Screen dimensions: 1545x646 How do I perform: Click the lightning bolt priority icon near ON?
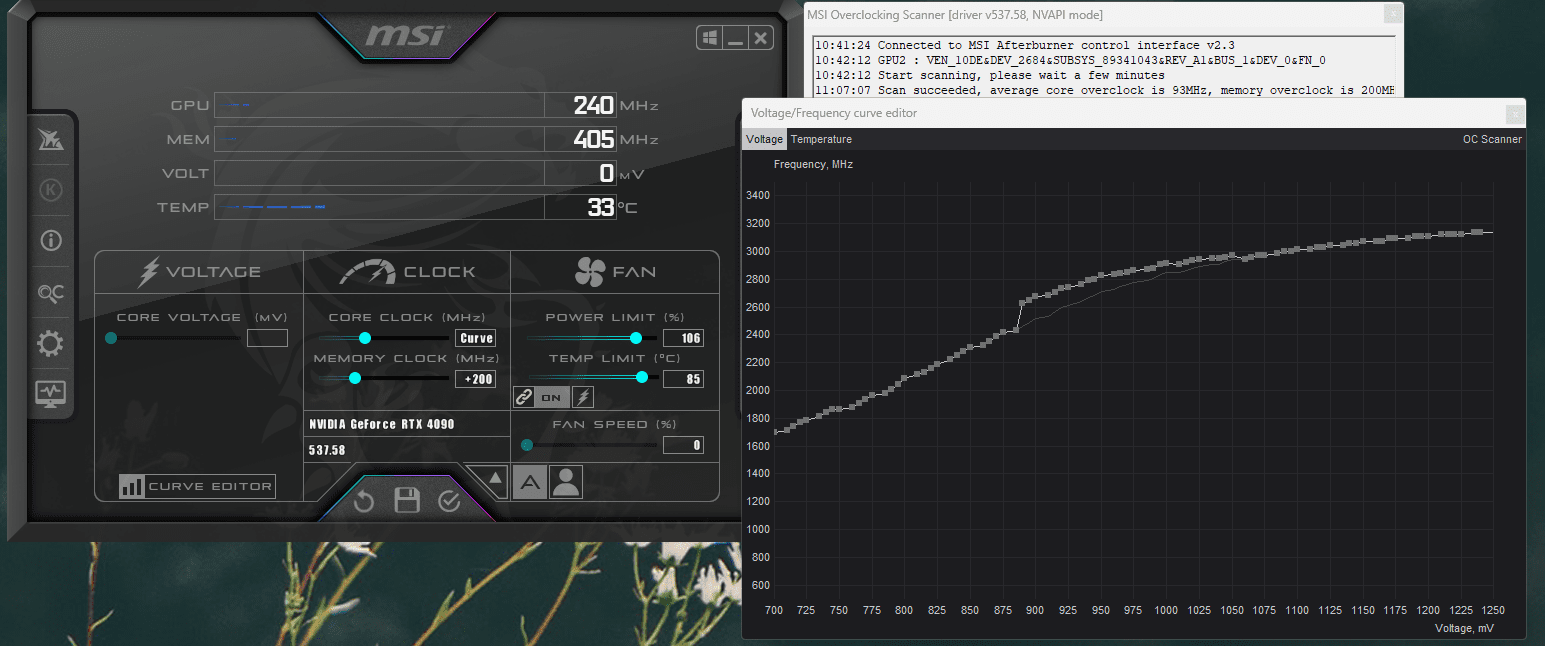tap(582, 397)
